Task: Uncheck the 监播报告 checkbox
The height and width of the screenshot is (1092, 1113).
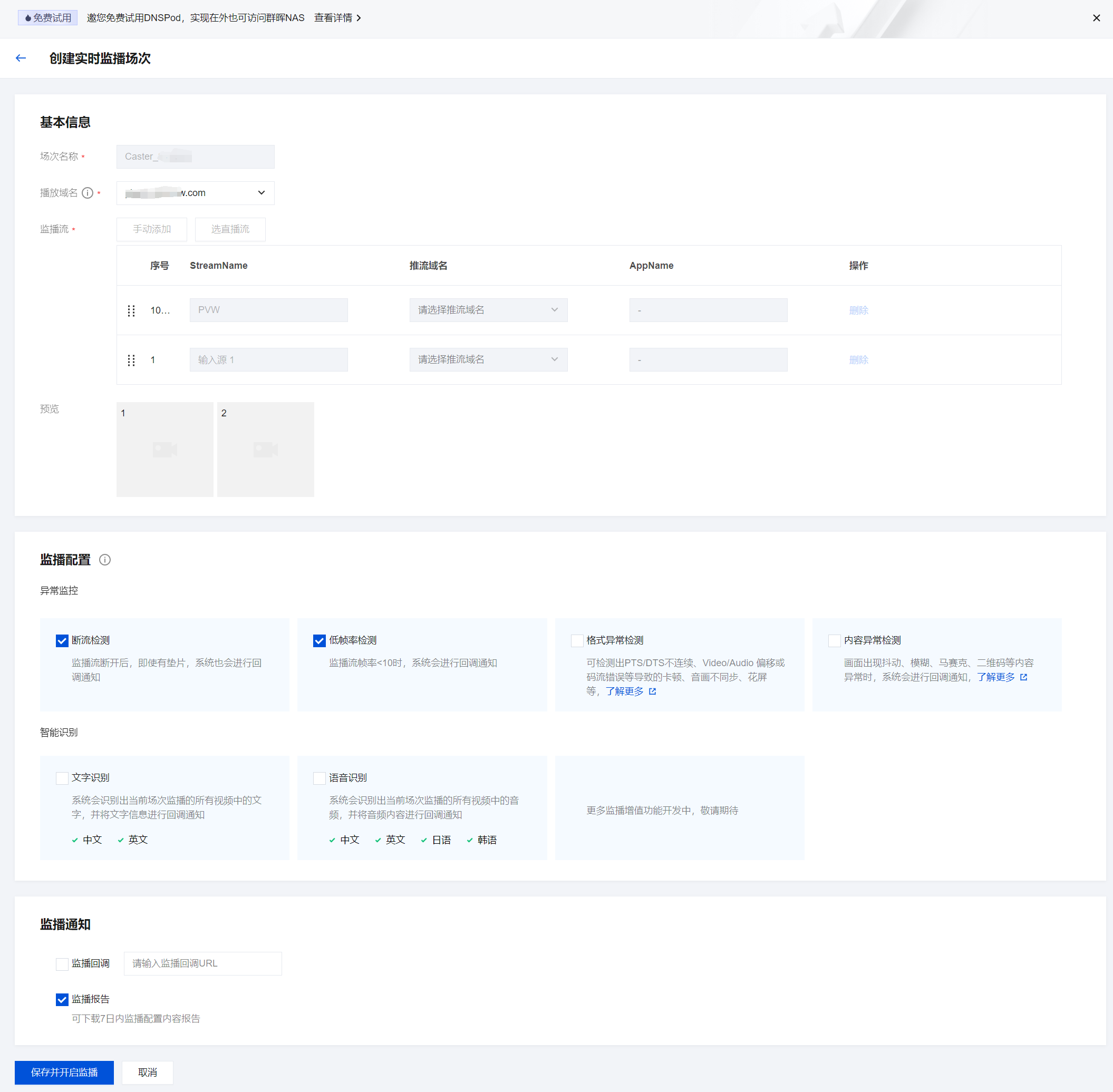Action: (62, 1000)
